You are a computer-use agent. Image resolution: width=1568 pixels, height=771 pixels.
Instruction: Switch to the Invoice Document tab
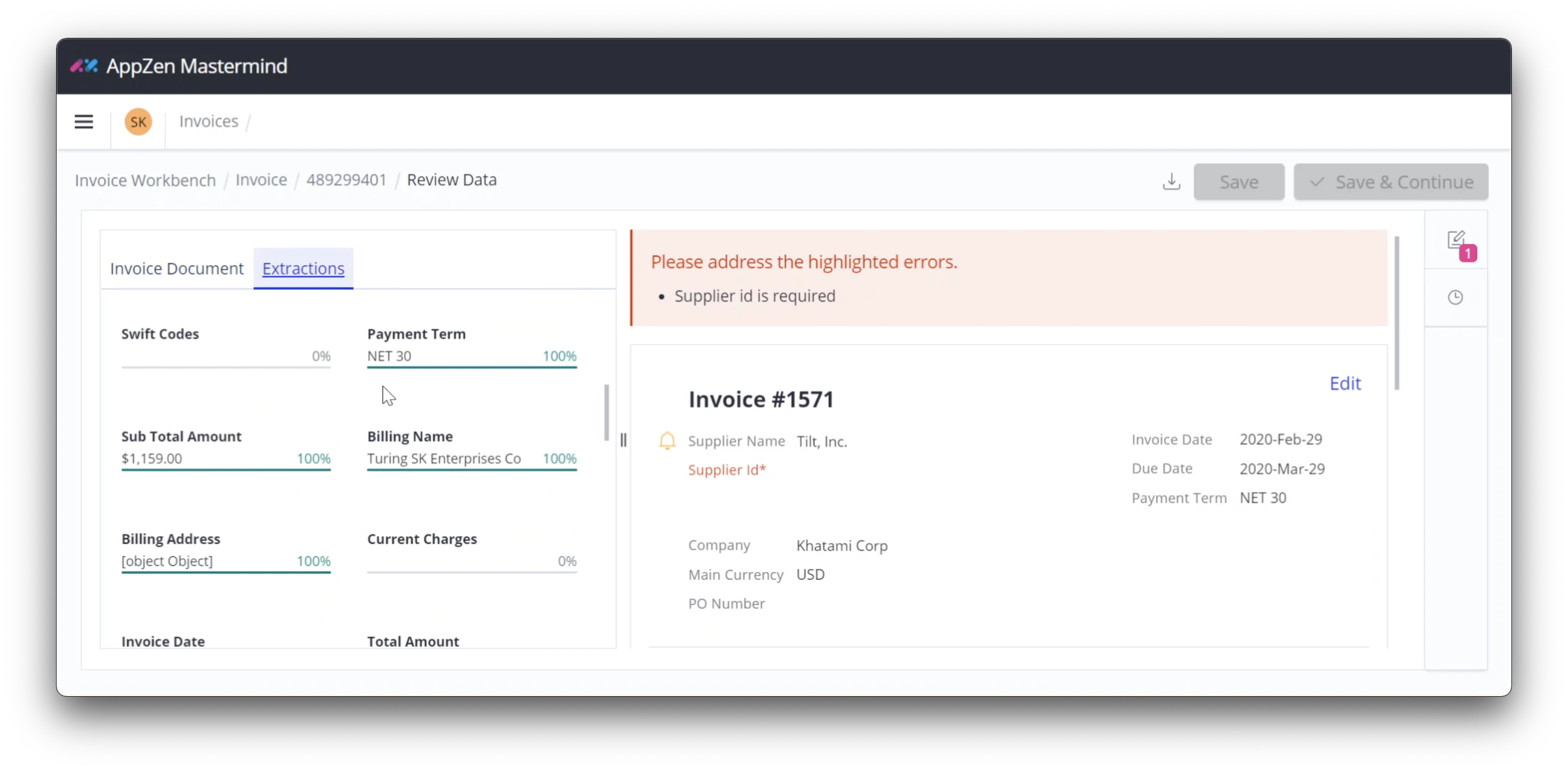(x=176, y=268)
